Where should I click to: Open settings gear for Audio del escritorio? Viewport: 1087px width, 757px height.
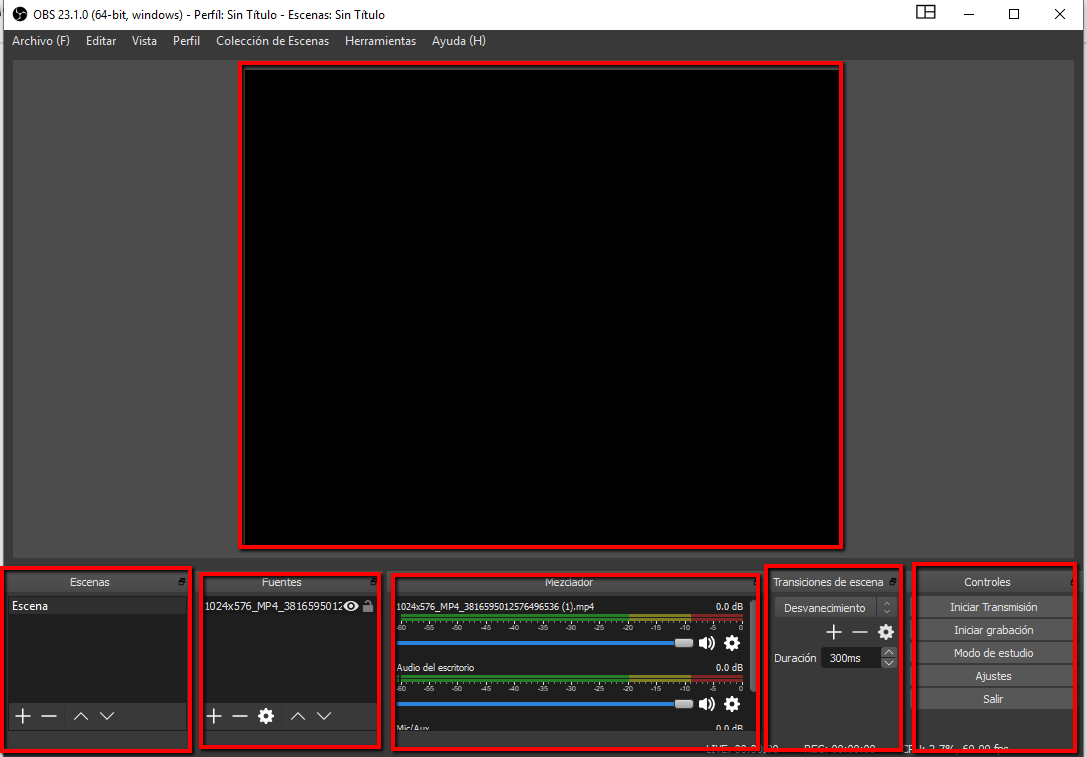click(732, 704)
